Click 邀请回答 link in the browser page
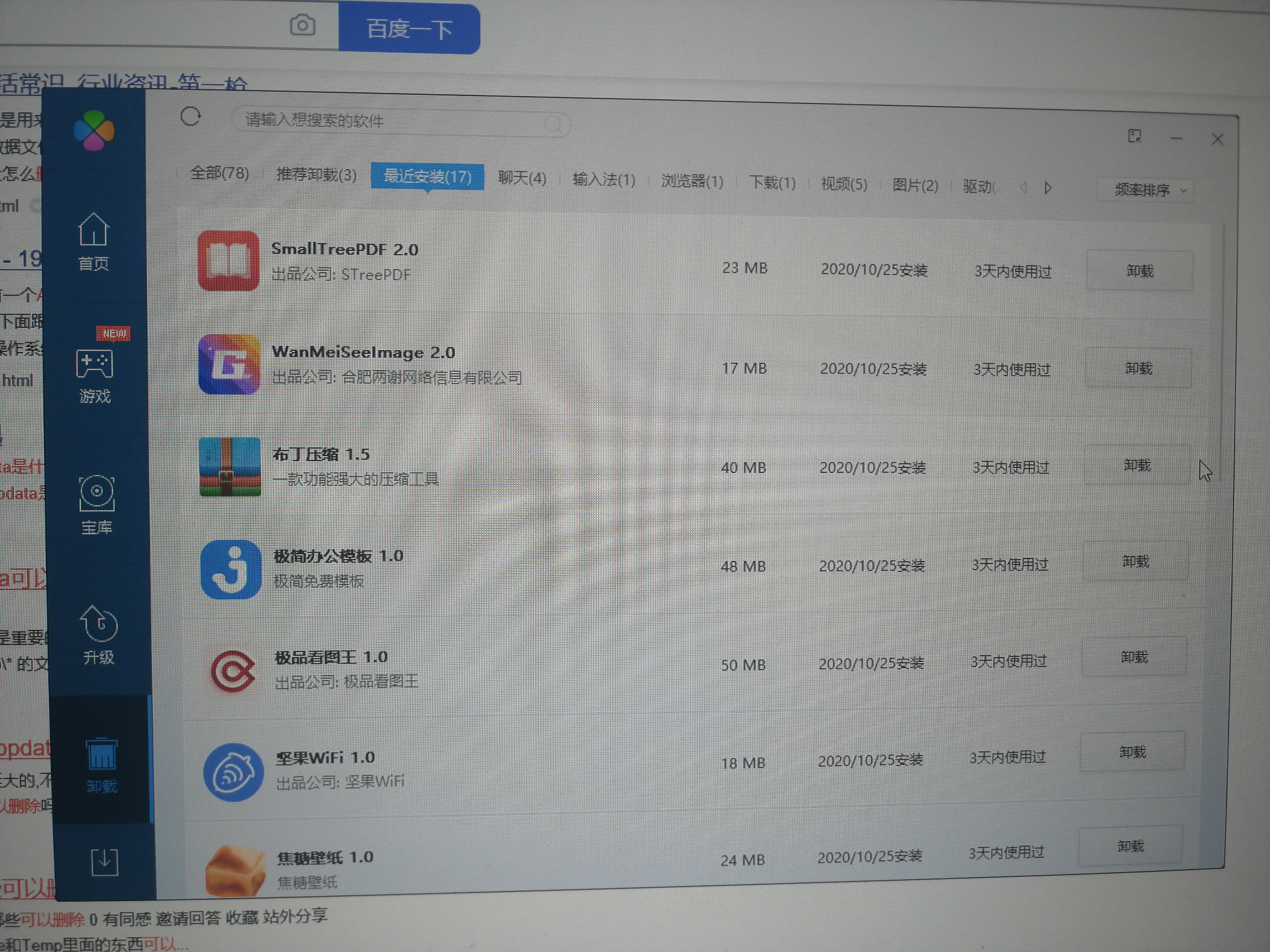Image resolution: width=1270 pixels, height=952 pixels. point(188,918)
